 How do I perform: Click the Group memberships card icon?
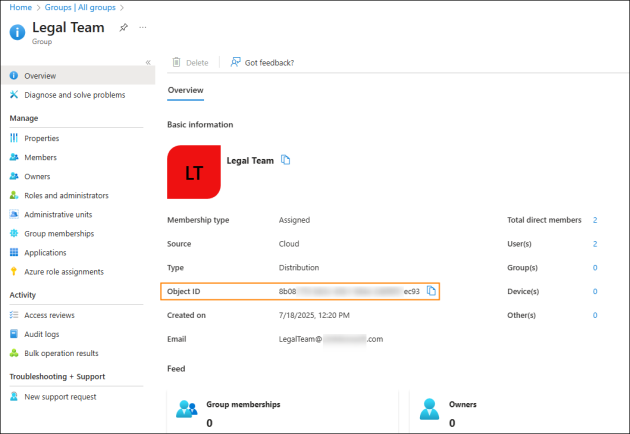[187, 409]
